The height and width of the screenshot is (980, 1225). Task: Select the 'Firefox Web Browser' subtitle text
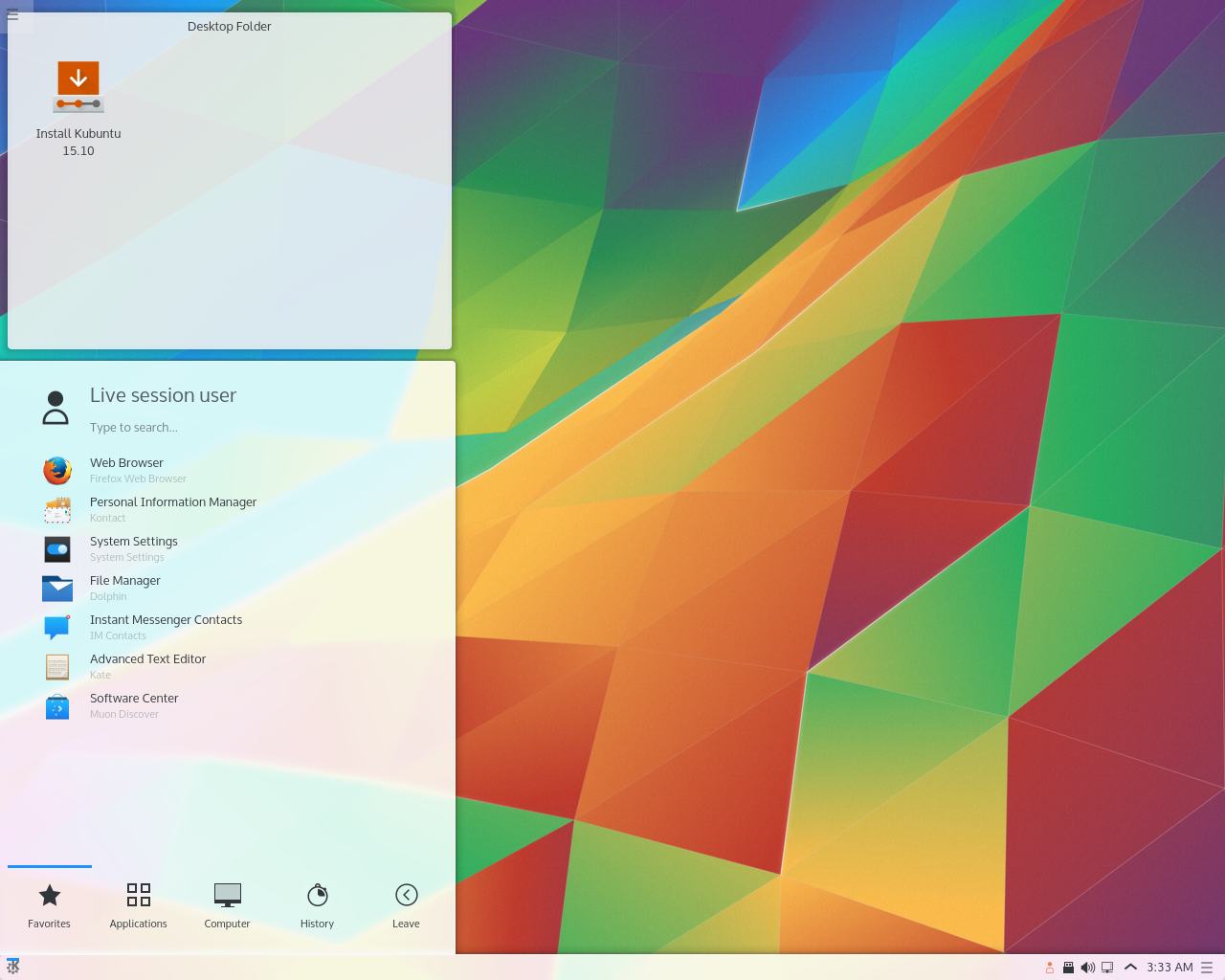[138, 479]
